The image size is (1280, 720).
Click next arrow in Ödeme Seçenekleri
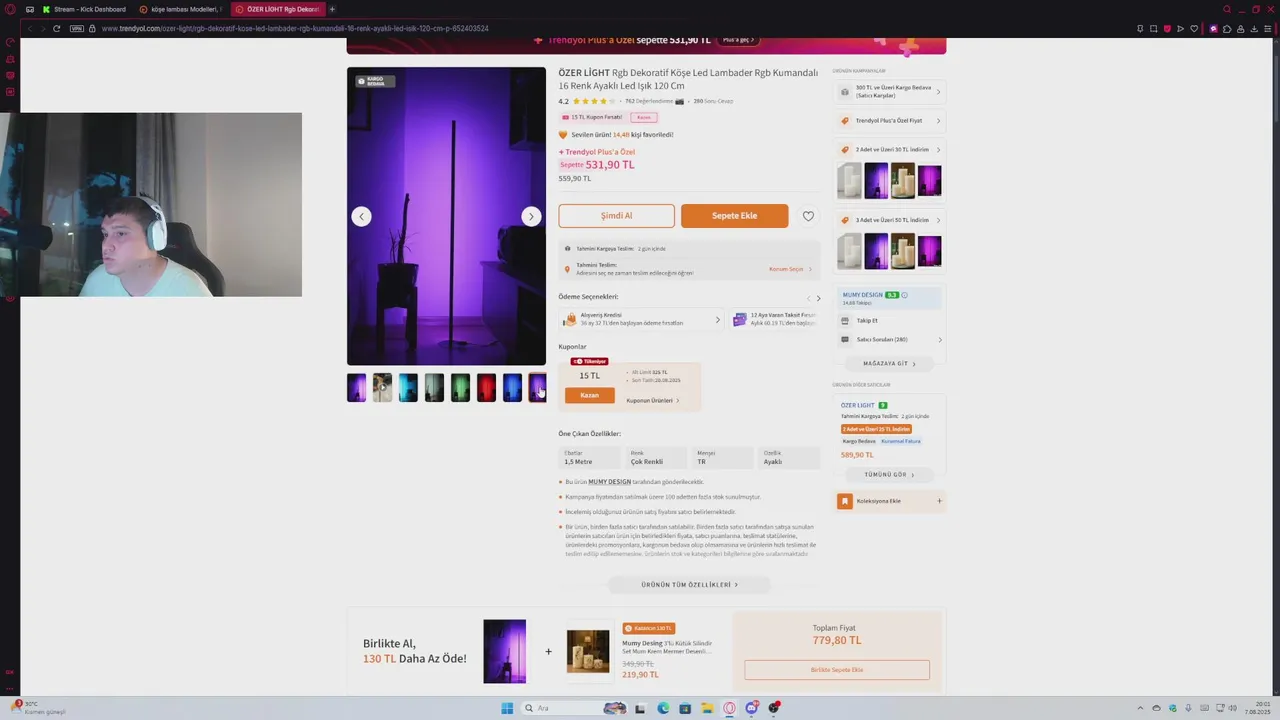tap(818, 298)
